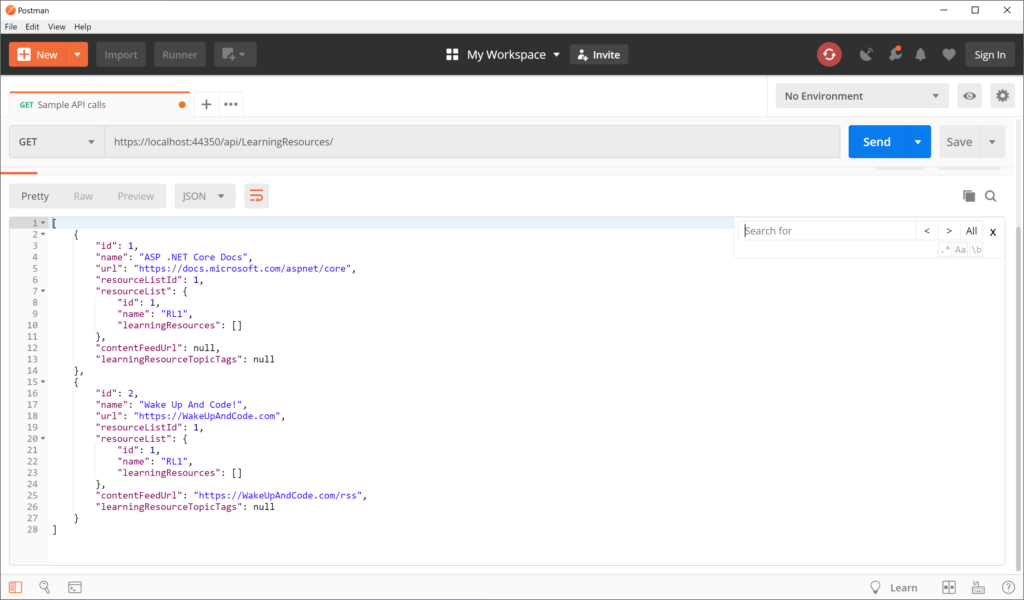Click the "Wake Up And Code!" value

[x=191, y=405]
